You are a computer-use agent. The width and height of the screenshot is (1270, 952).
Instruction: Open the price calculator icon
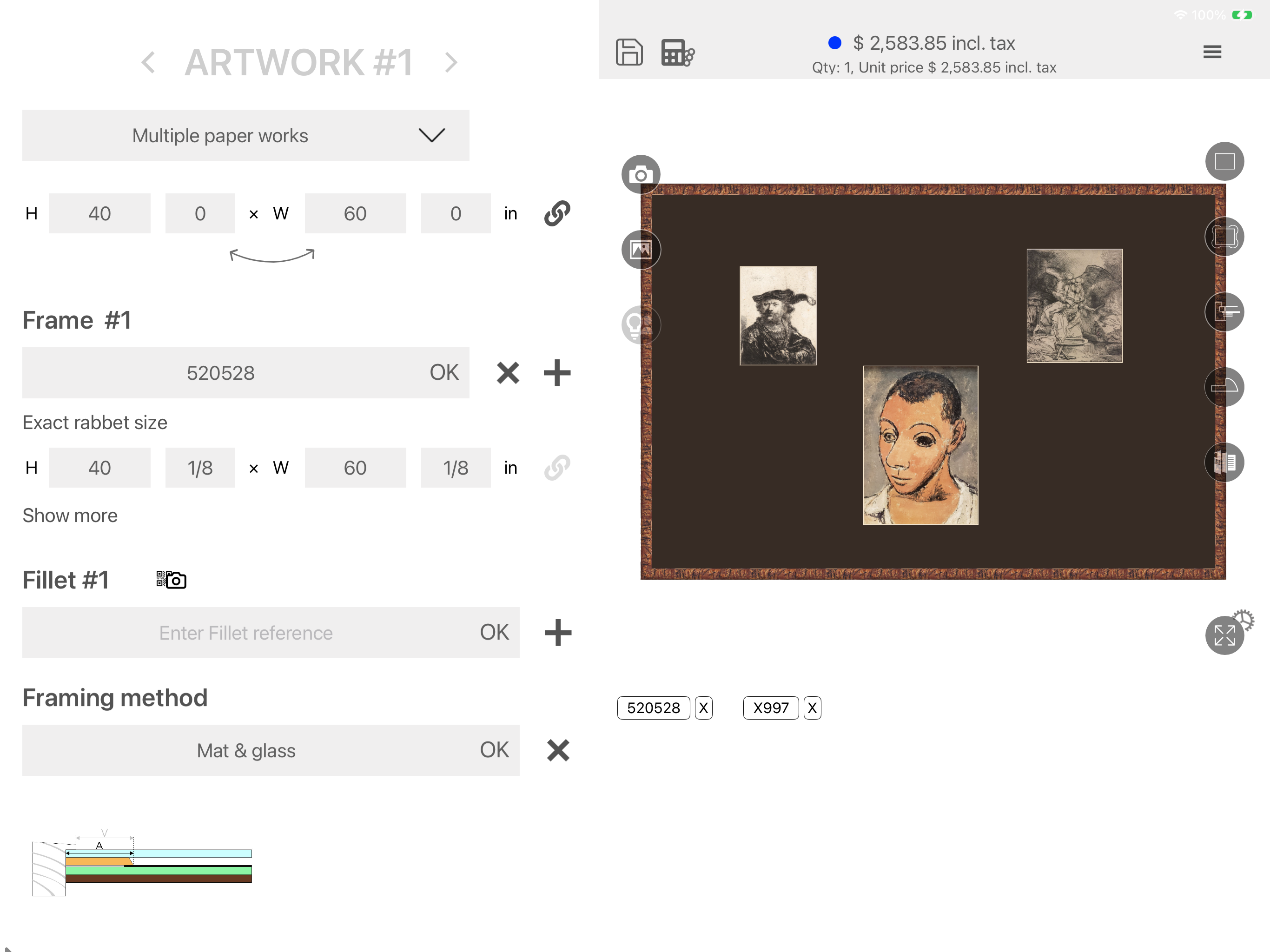[677, 52]
